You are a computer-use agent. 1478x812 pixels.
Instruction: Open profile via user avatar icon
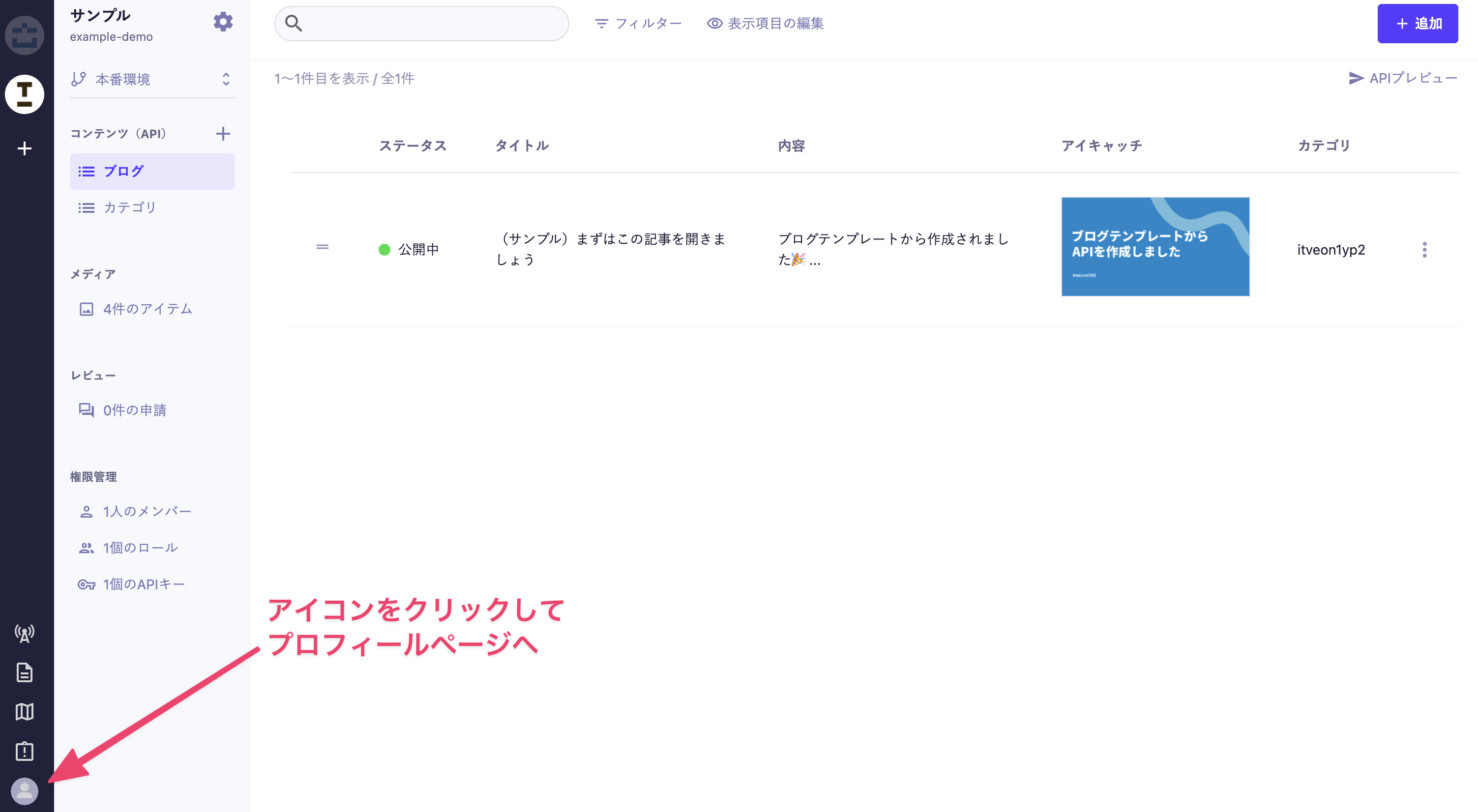coord(25,791)
